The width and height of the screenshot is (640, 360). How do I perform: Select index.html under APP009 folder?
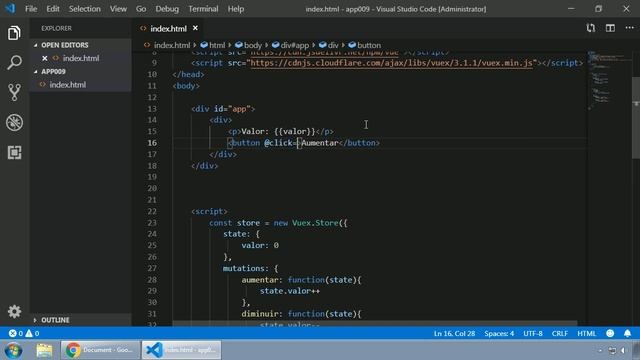pyautogui.click(x=68, y=84)
